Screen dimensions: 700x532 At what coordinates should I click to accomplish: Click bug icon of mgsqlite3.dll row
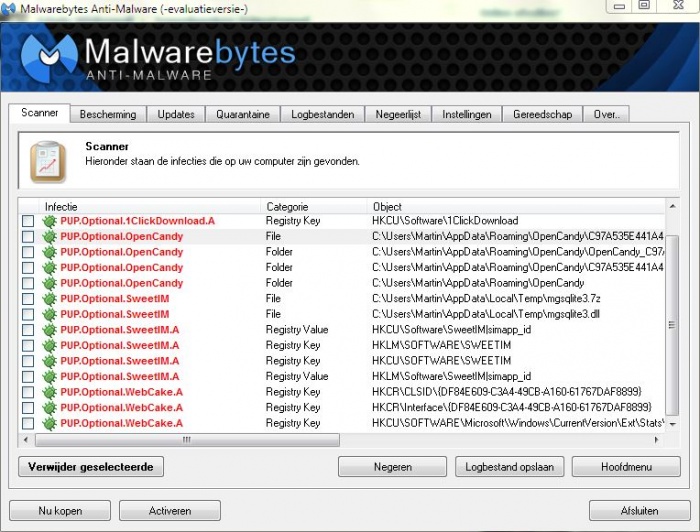49,314
